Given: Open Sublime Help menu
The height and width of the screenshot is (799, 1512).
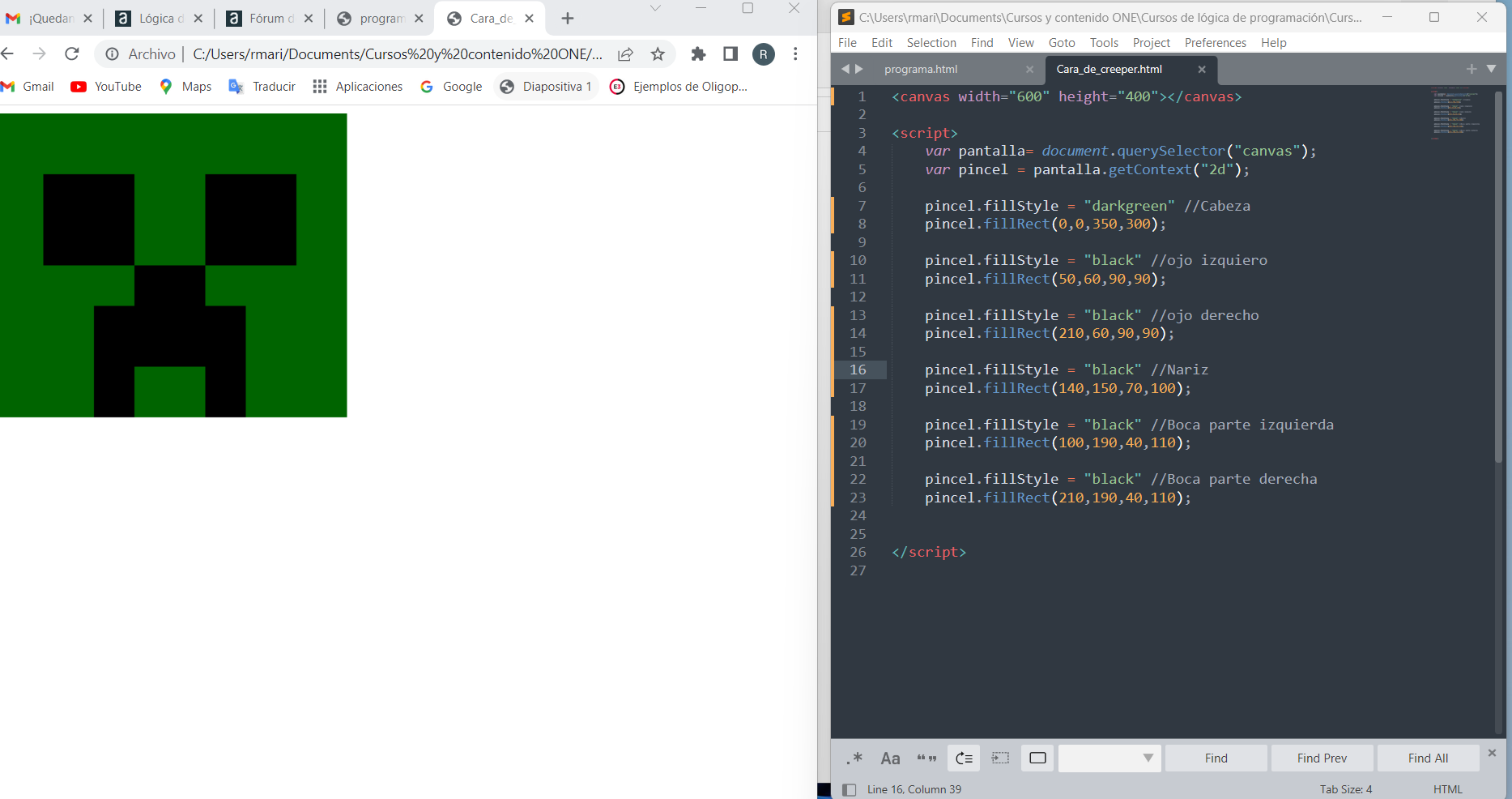Looking at the screenshot, I should point(1274,43).
